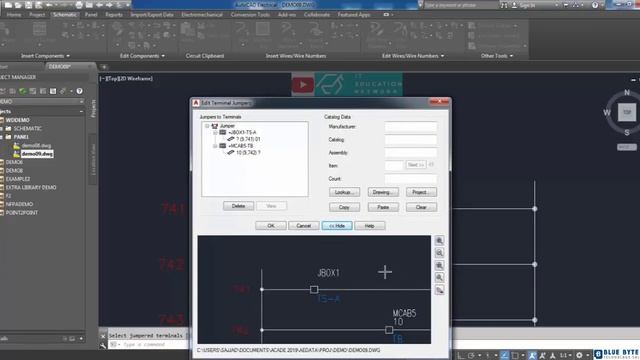Click the Catalog input field

(x=411, y=140)
